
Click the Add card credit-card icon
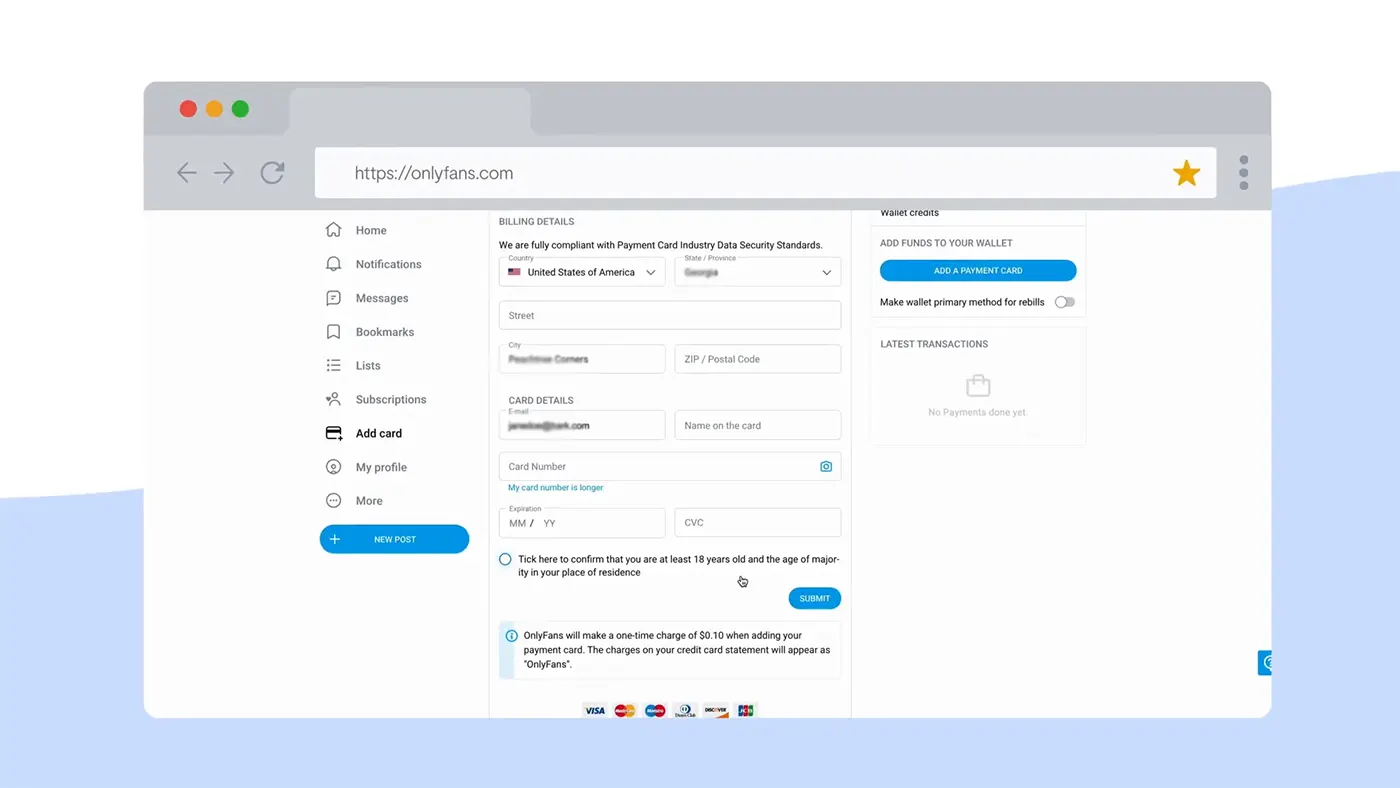pyautogui.click(x=334, y=433)
